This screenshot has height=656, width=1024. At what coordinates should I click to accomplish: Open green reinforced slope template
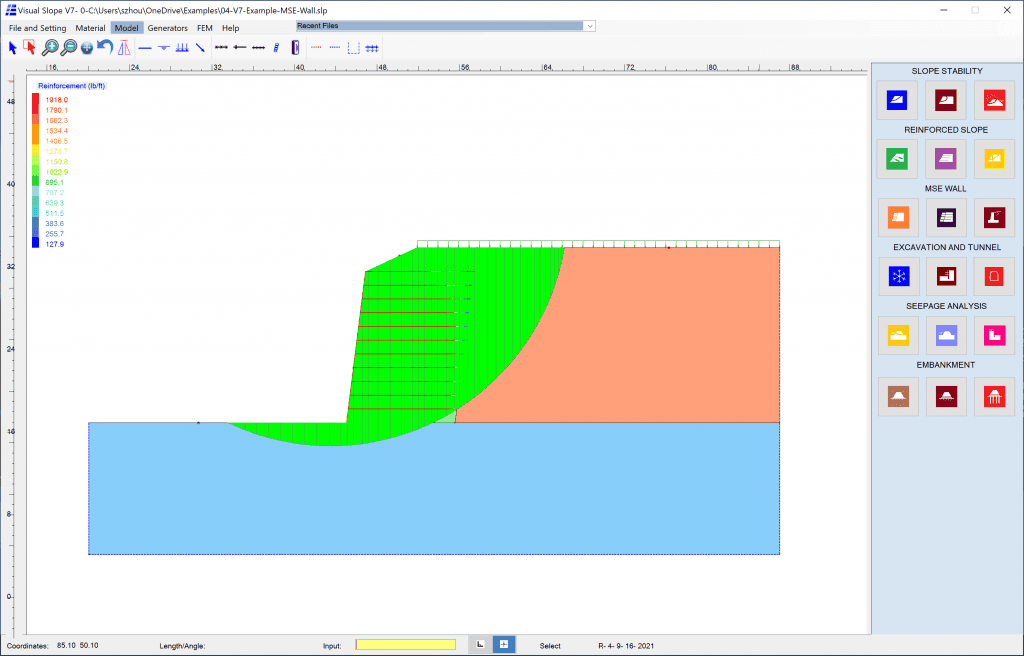[897, 159]
